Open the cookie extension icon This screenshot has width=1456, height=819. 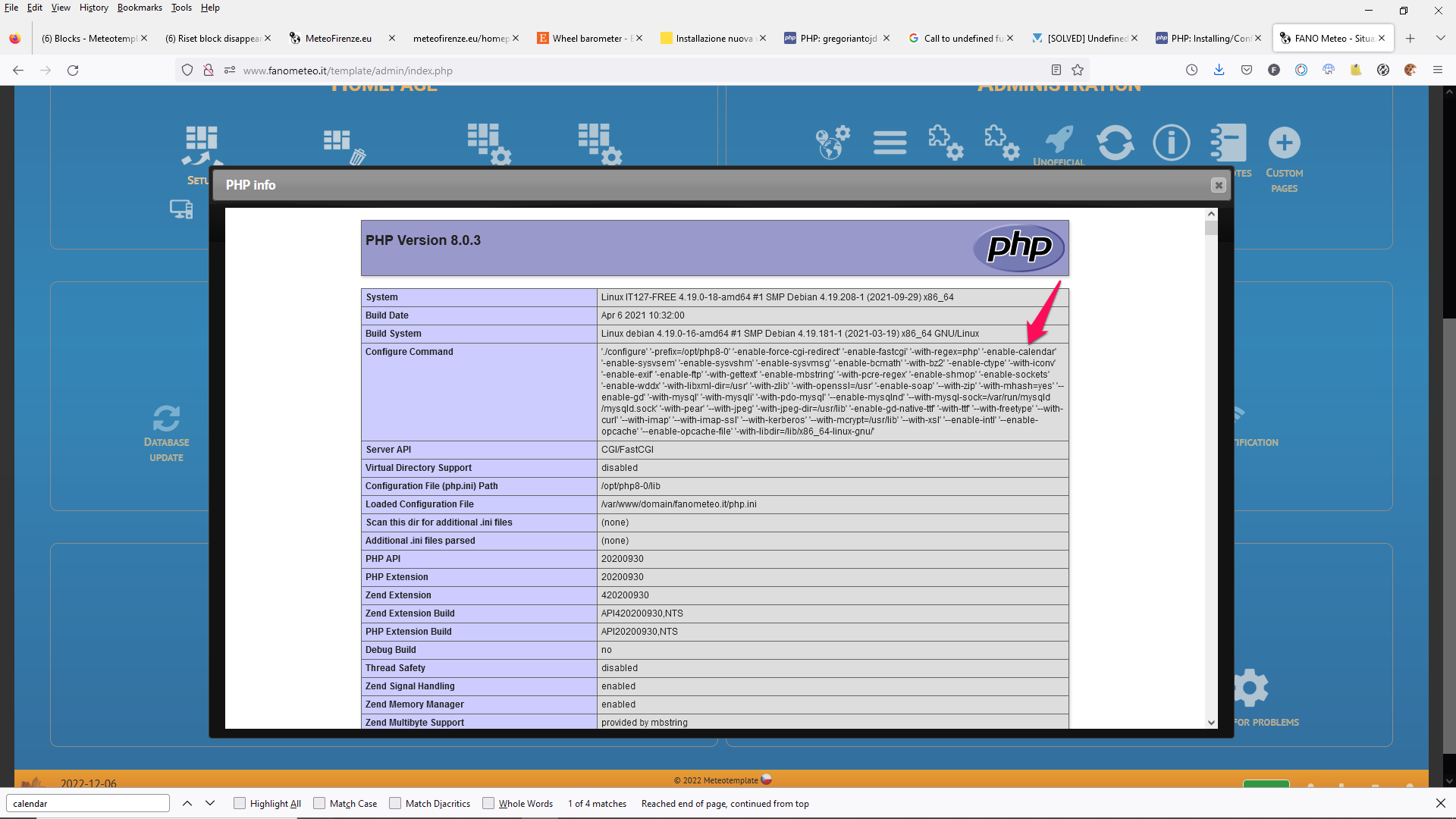coord(1410,71)
